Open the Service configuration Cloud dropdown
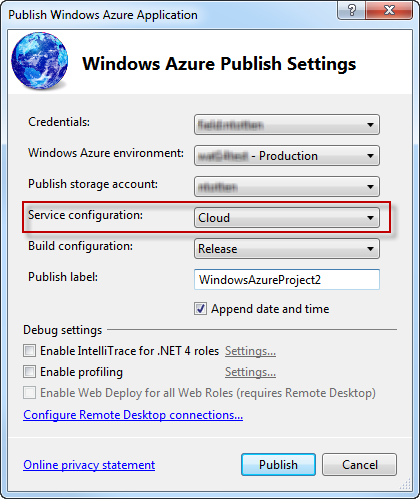Viewport: 420px width, 499px height. (x=287, y=218)
